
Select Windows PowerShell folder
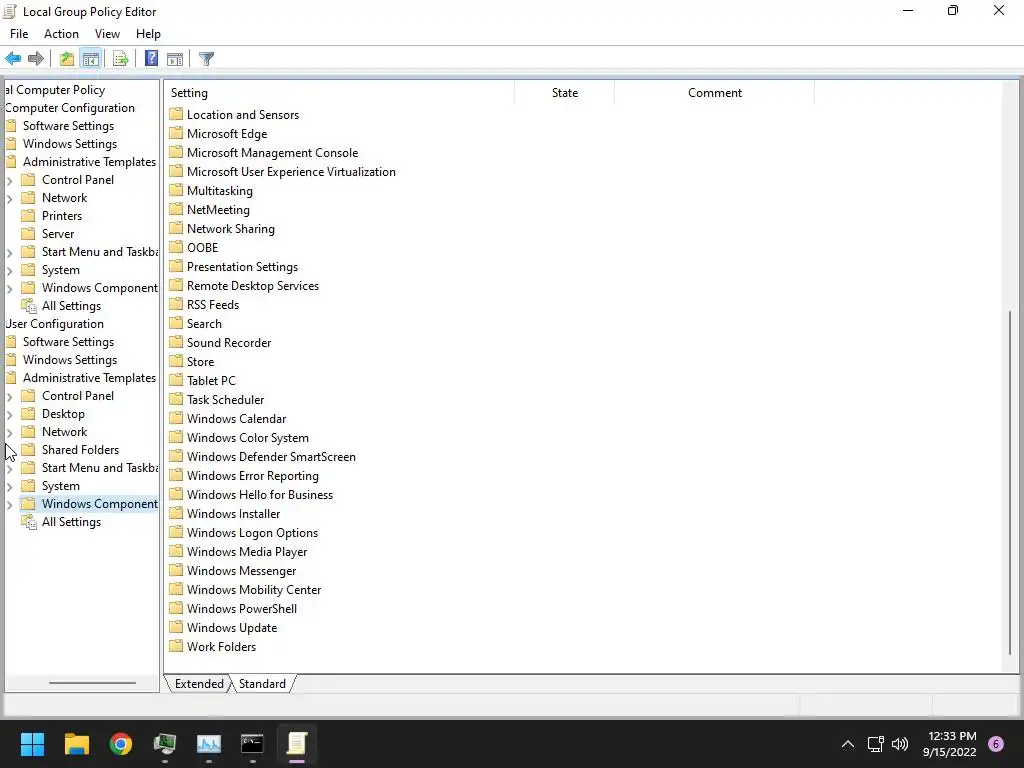(x=242, y=608)
